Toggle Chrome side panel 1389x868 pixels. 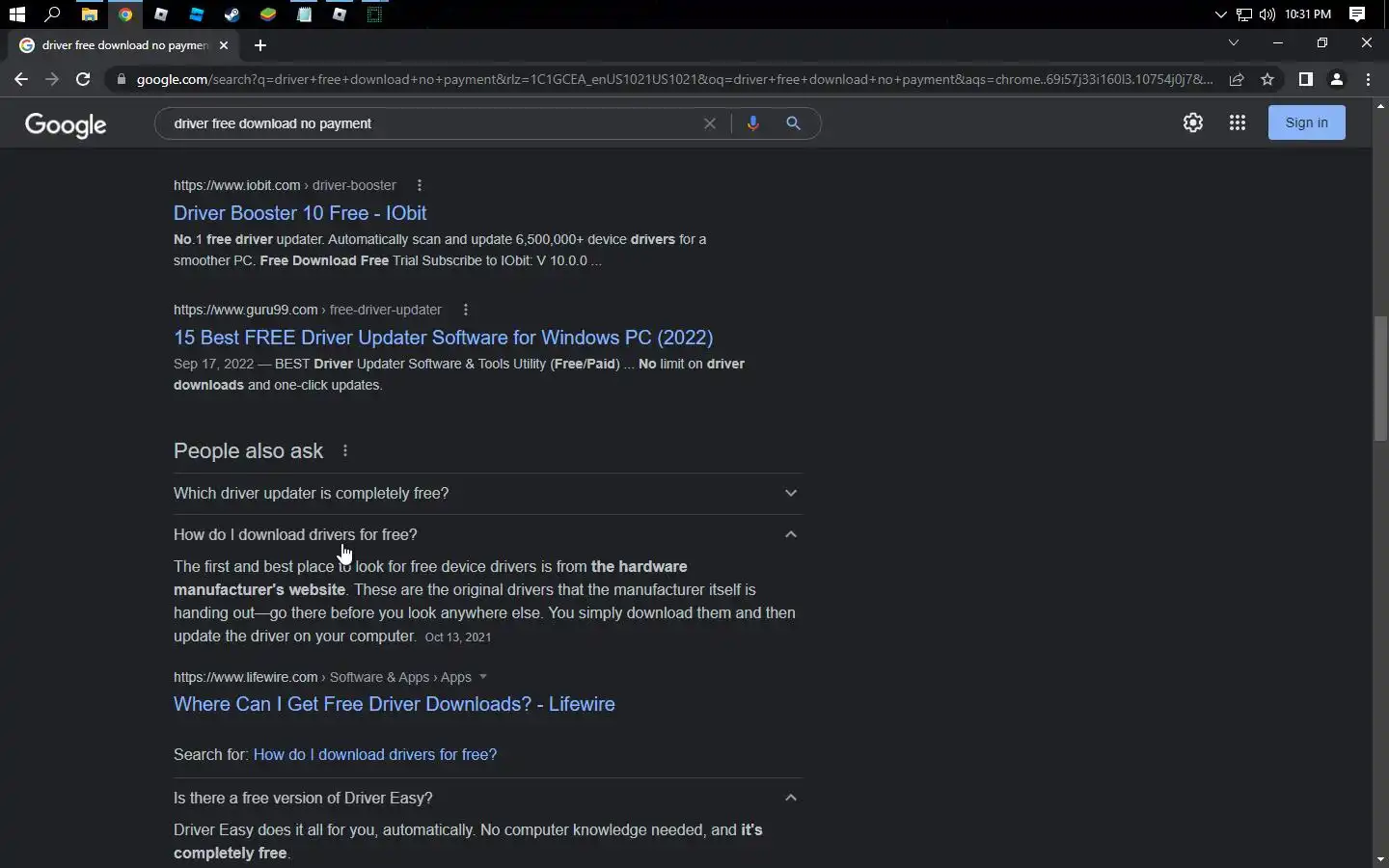tap(1305, 79)
